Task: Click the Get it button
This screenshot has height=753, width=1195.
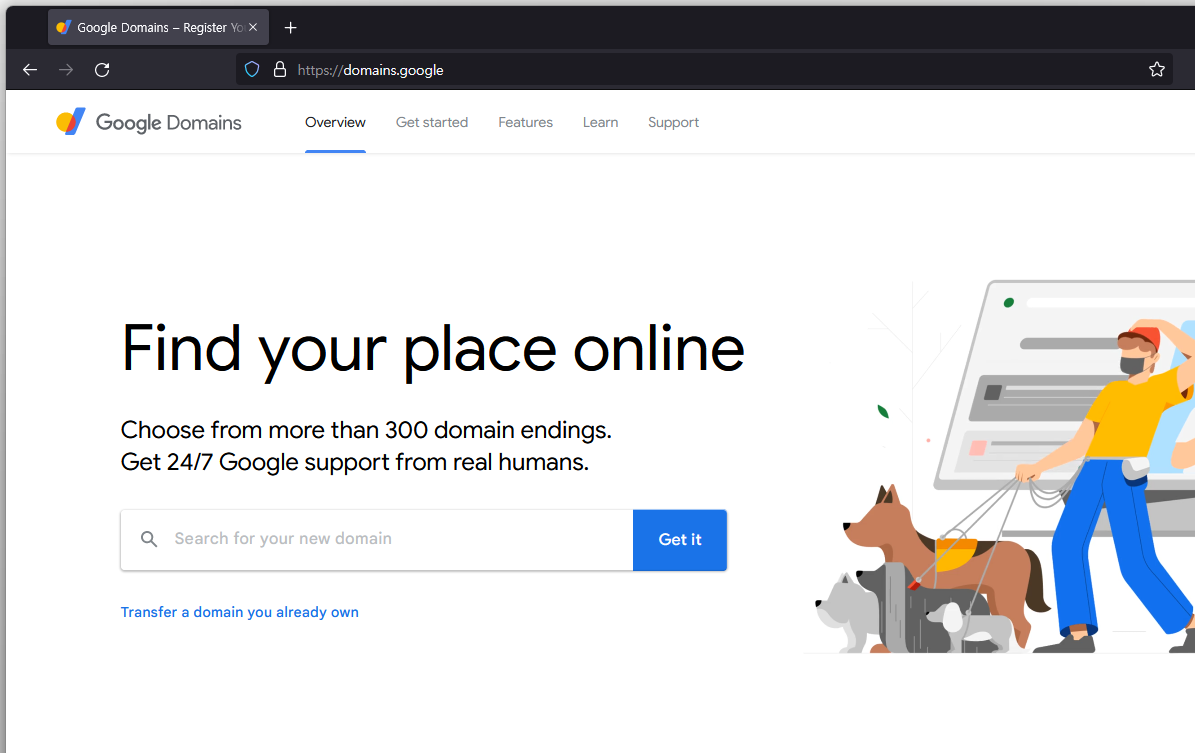Action: click(x=680, y=540)
